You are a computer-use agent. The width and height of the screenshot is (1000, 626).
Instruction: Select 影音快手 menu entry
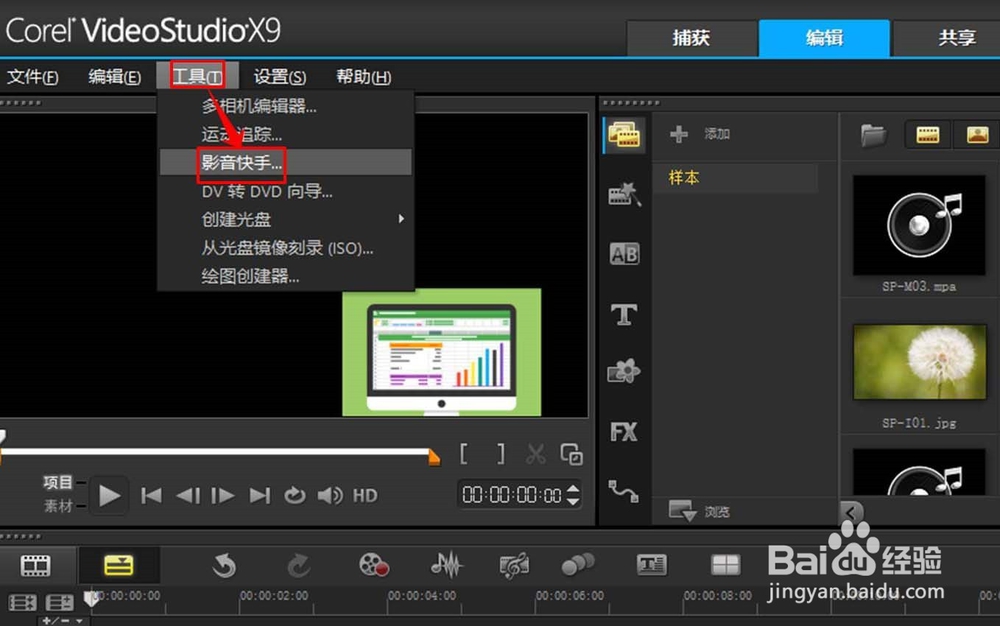[286, 163]
